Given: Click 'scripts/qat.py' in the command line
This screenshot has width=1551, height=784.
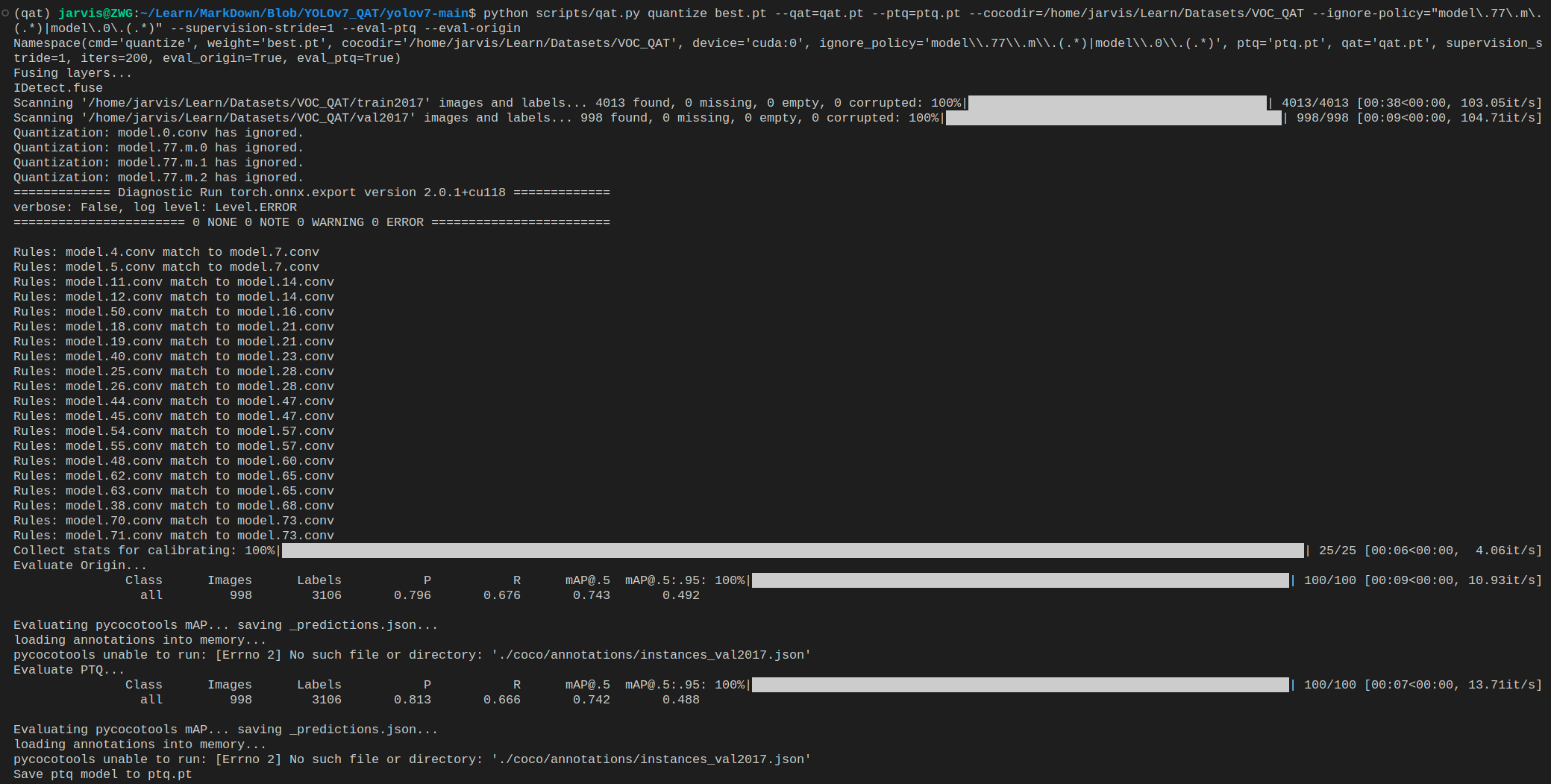Looking at the screenshot, I should [588, 13].
